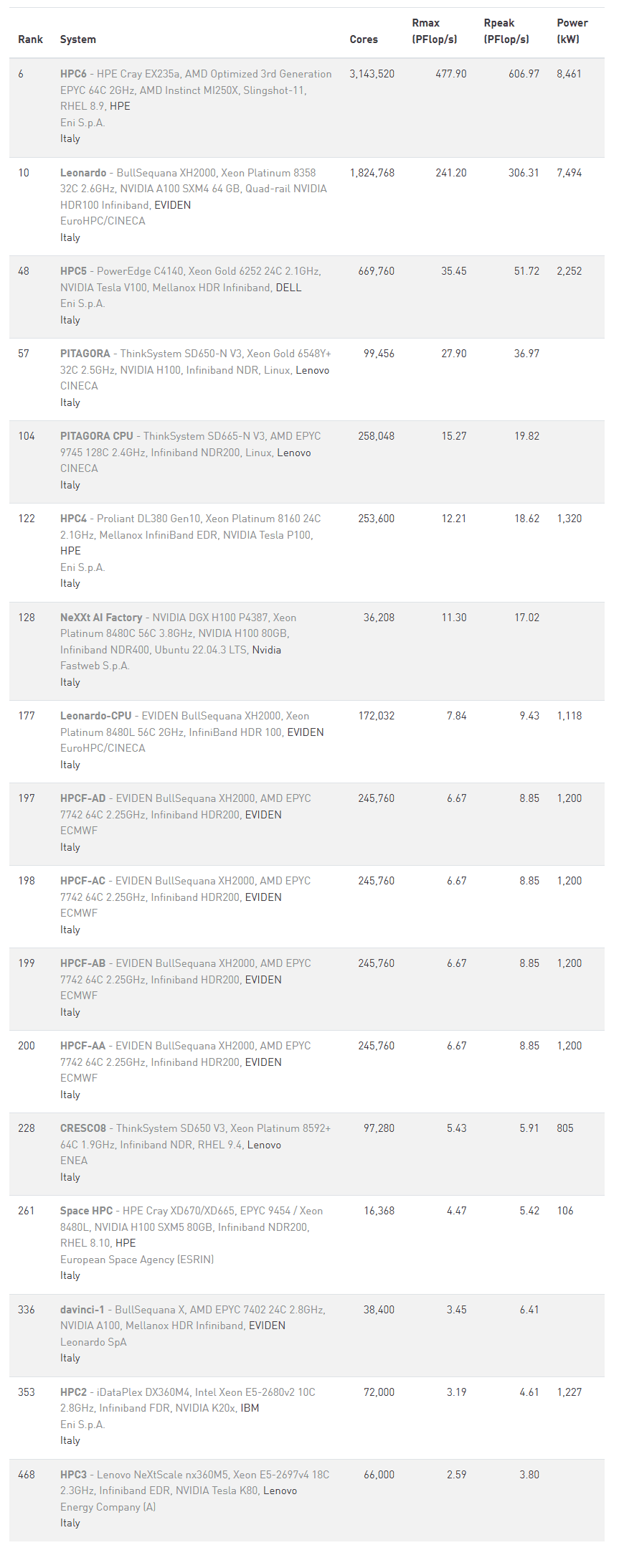
Task: Click the Eni S.p.A. site under HPC6
Action: pos(82,123)
